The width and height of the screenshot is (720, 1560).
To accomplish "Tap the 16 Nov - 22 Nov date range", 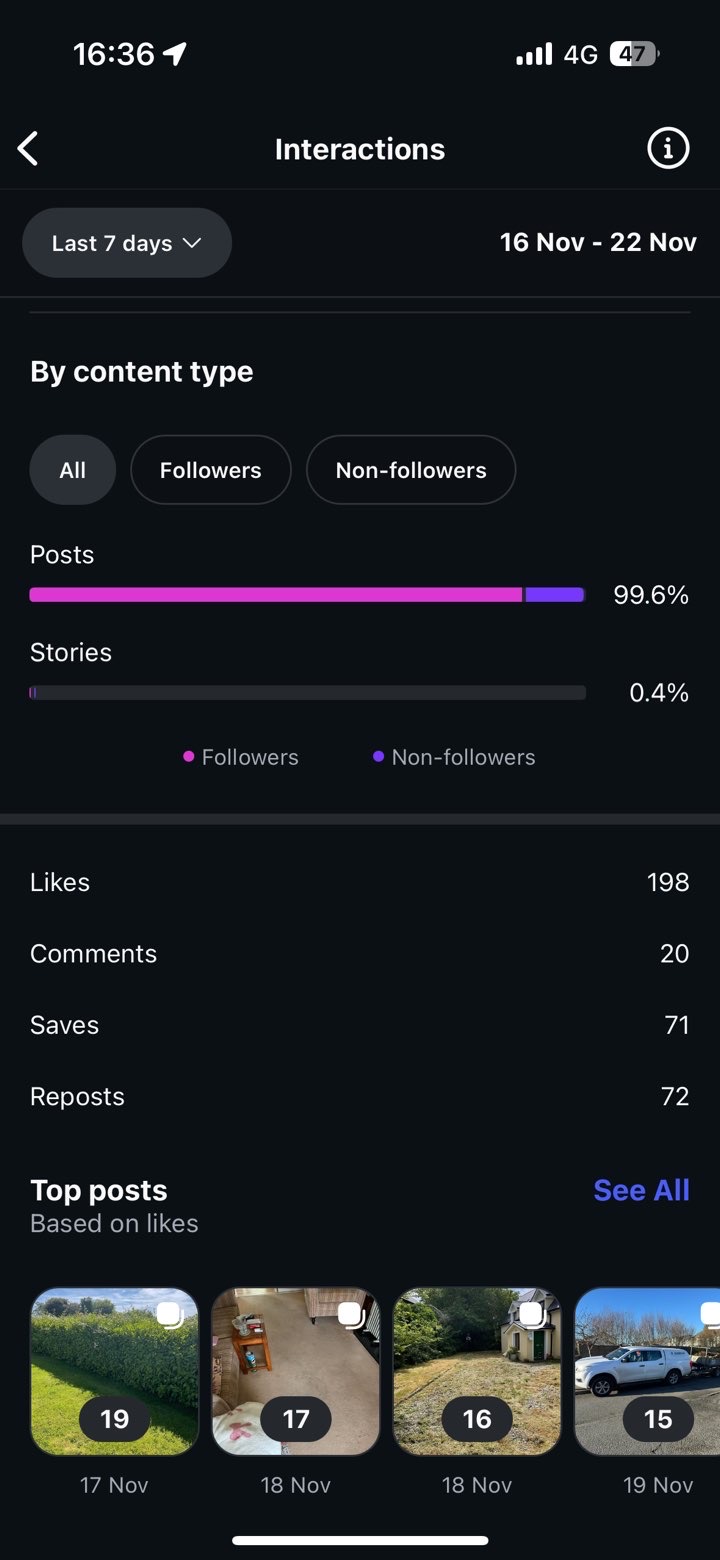I will (x=598, y=243).
